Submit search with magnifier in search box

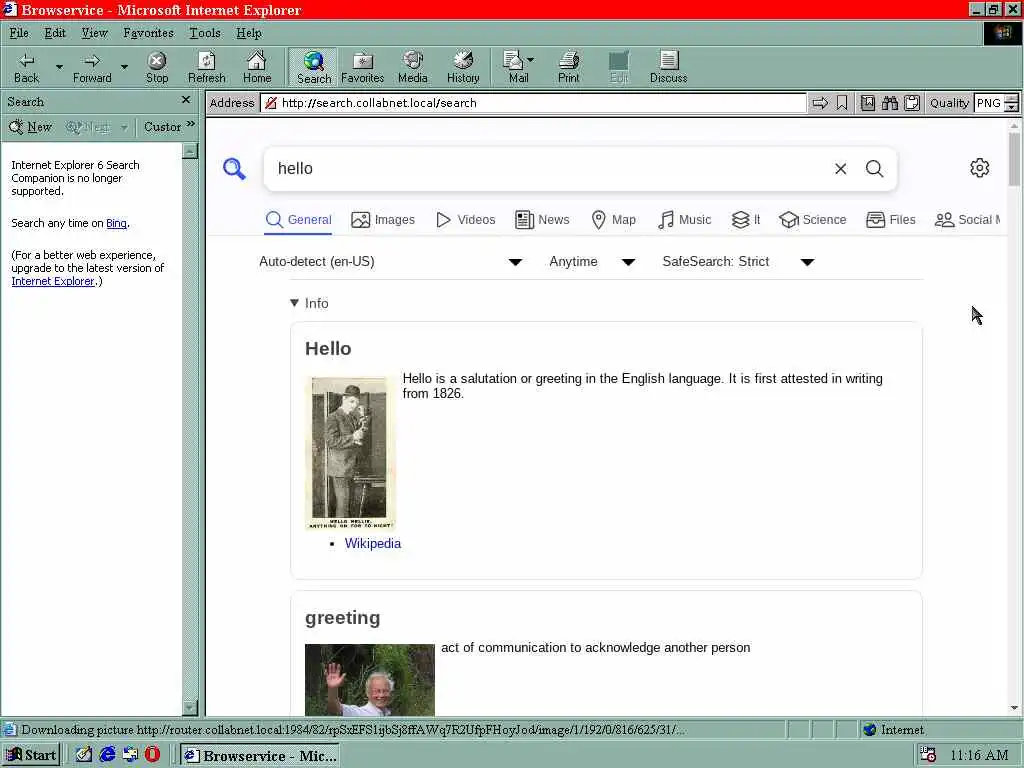[874, 168]
